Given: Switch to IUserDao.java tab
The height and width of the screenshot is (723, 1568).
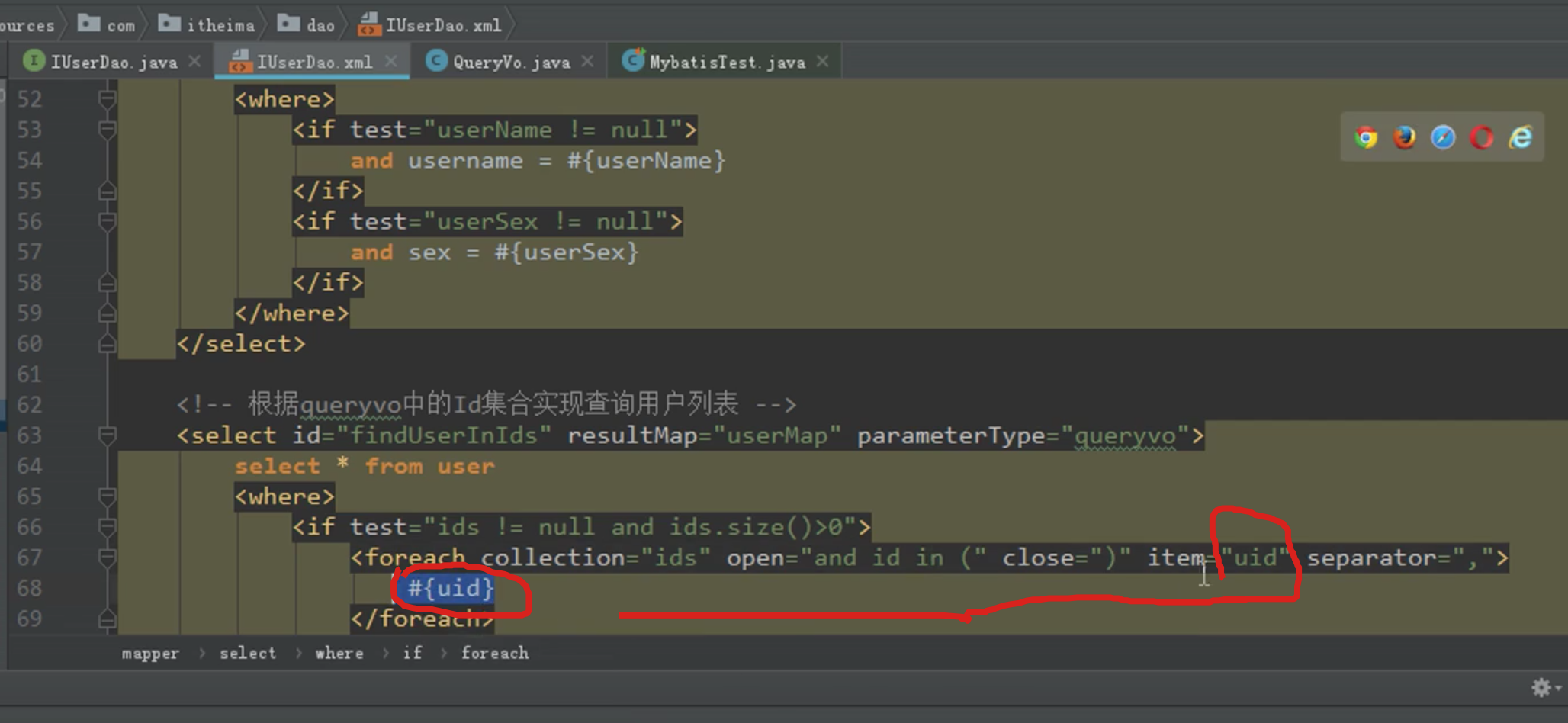Looking at the screenshot, I should (114, 62).
